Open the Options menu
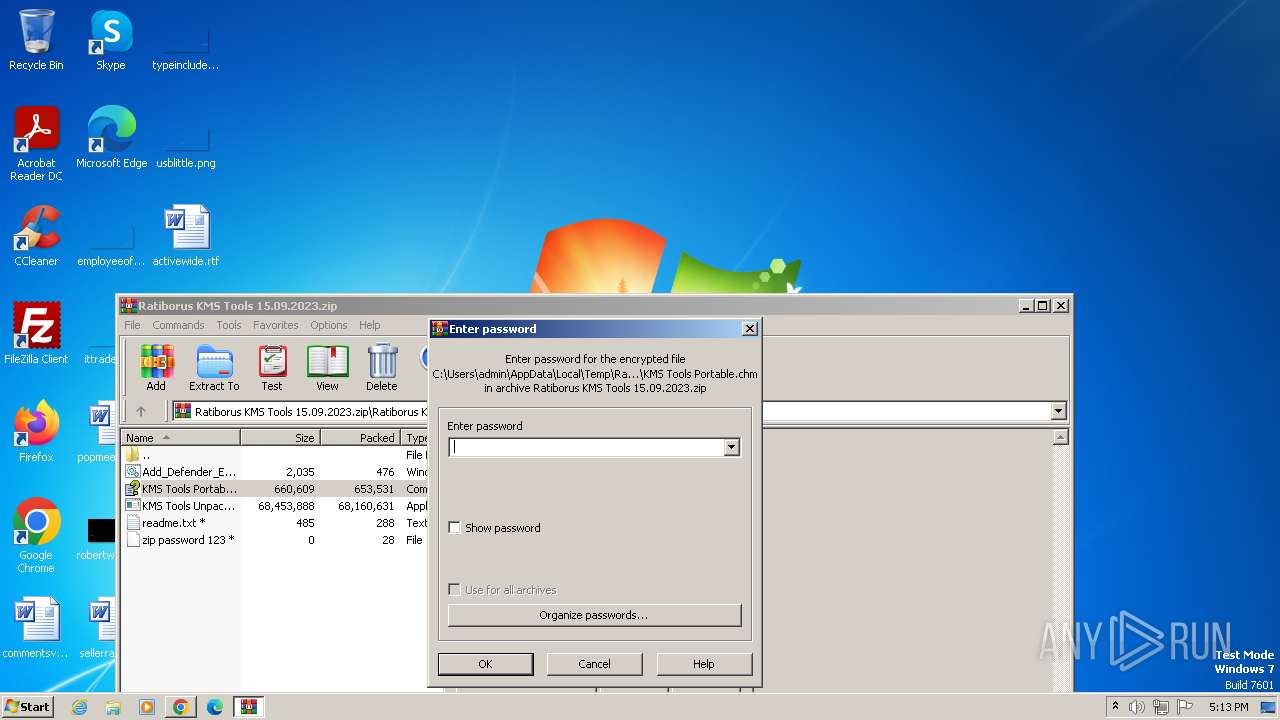The image size is (1280, 720). [329, 325]
